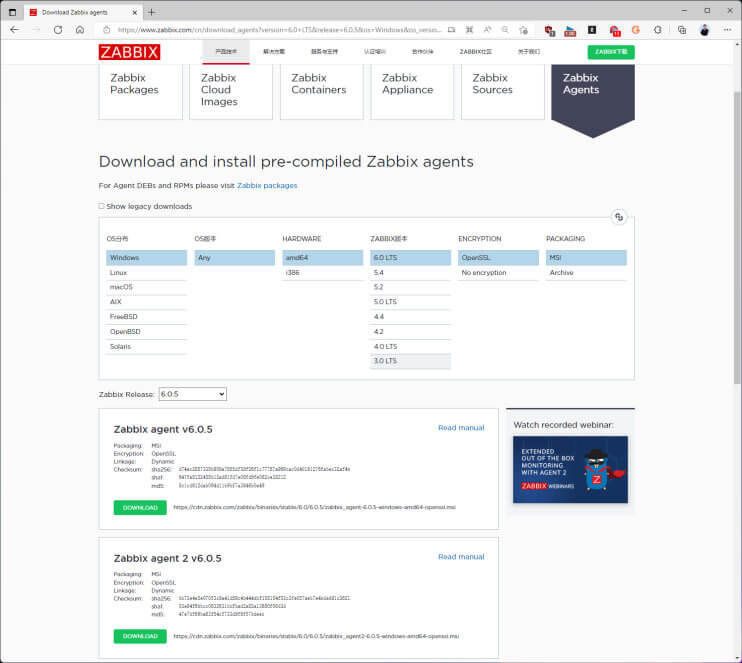Open Read manual for Zabbix agent 2
Viewport: 742px width, 663px height.
pyautogui.click(x=461, y=557)
